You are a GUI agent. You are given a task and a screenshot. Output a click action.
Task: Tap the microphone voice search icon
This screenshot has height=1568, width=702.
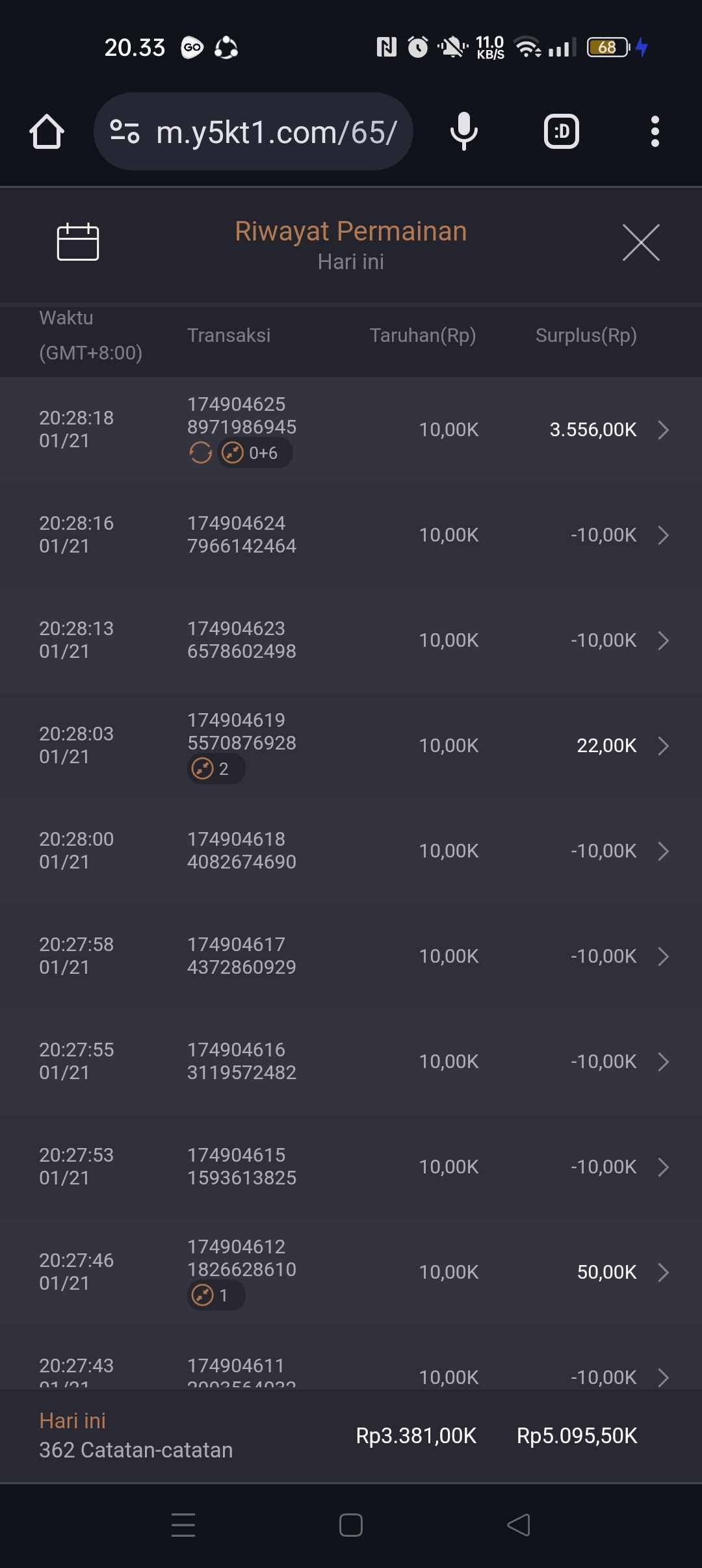(463, 131)
